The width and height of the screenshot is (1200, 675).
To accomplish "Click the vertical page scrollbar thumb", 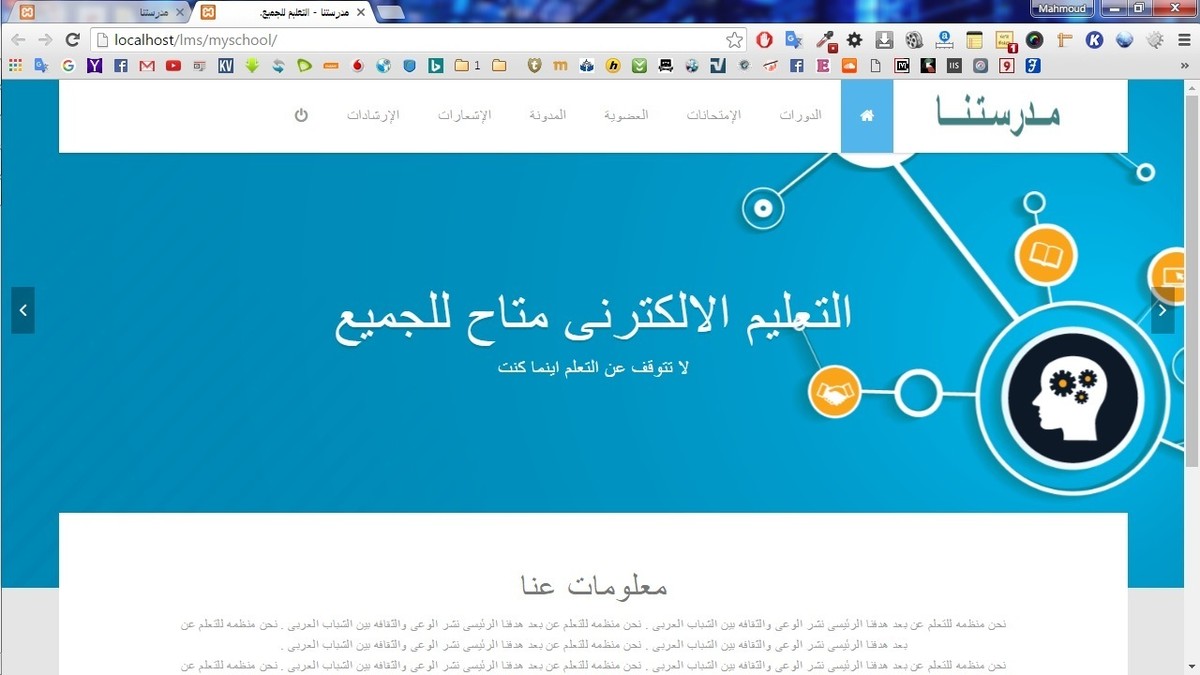I will pyautogui.click(x=1191, y=281).
